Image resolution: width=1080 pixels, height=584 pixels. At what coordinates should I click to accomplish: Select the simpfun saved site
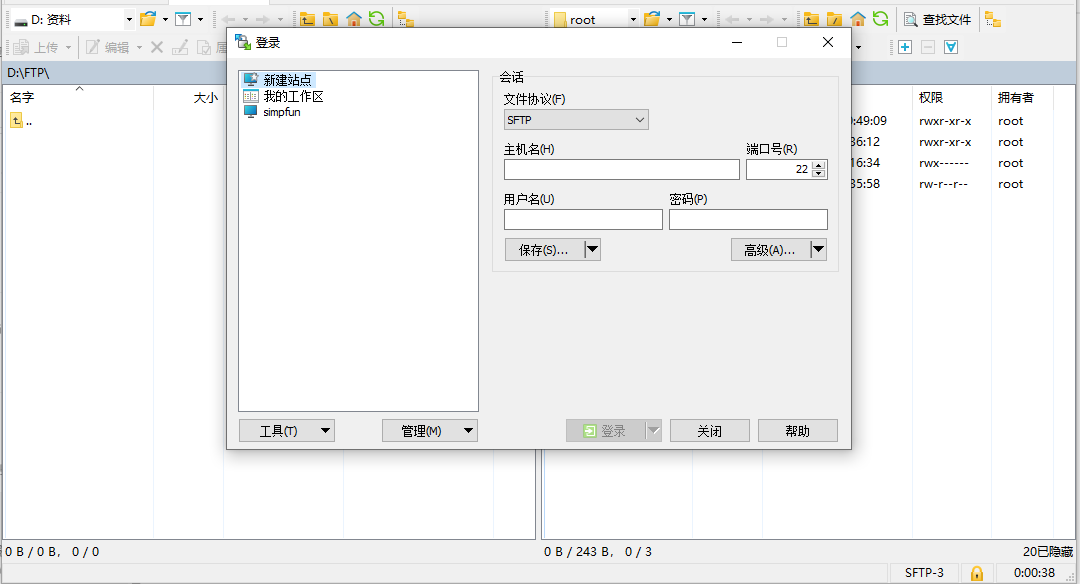pos(281,112)
